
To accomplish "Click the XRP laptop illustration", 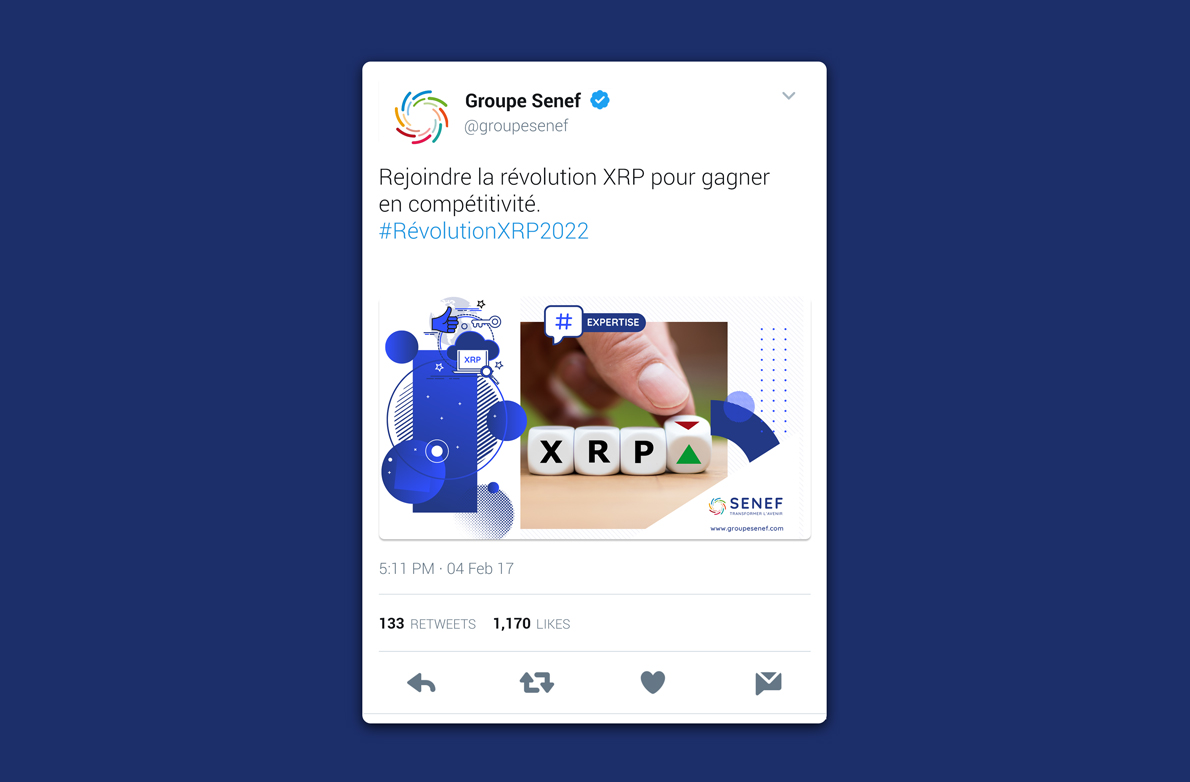I will (x=473, y=360).
